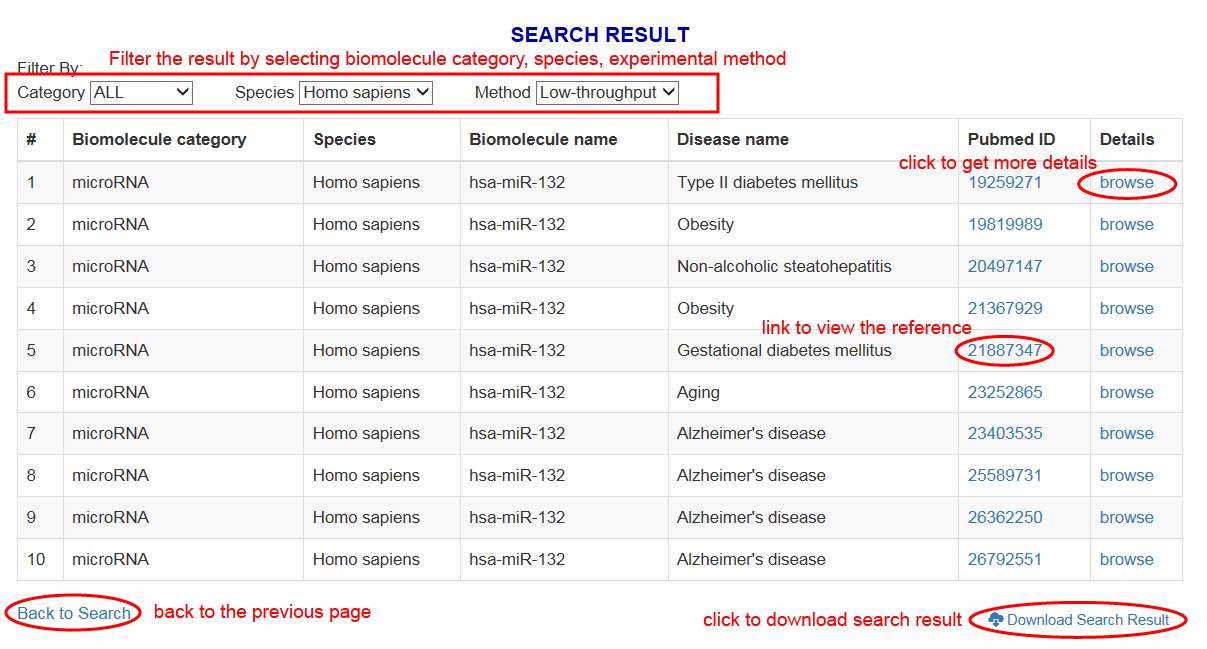Screen dimensions: 1207x649
Task: Open Pubmed ID 26792551 link
Action: pos(1004,559)
